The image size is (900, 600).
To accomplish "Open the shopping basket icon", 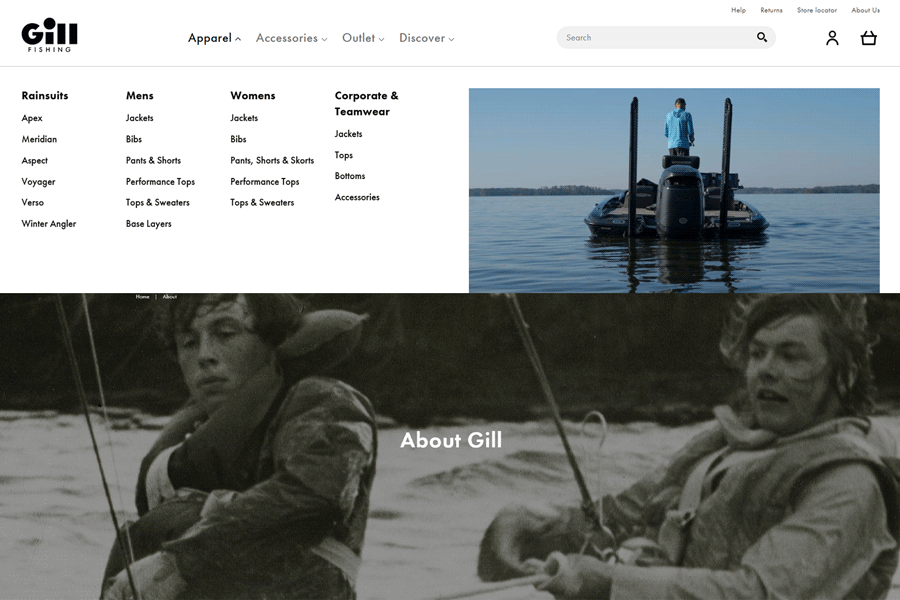I will coord(868,38).
